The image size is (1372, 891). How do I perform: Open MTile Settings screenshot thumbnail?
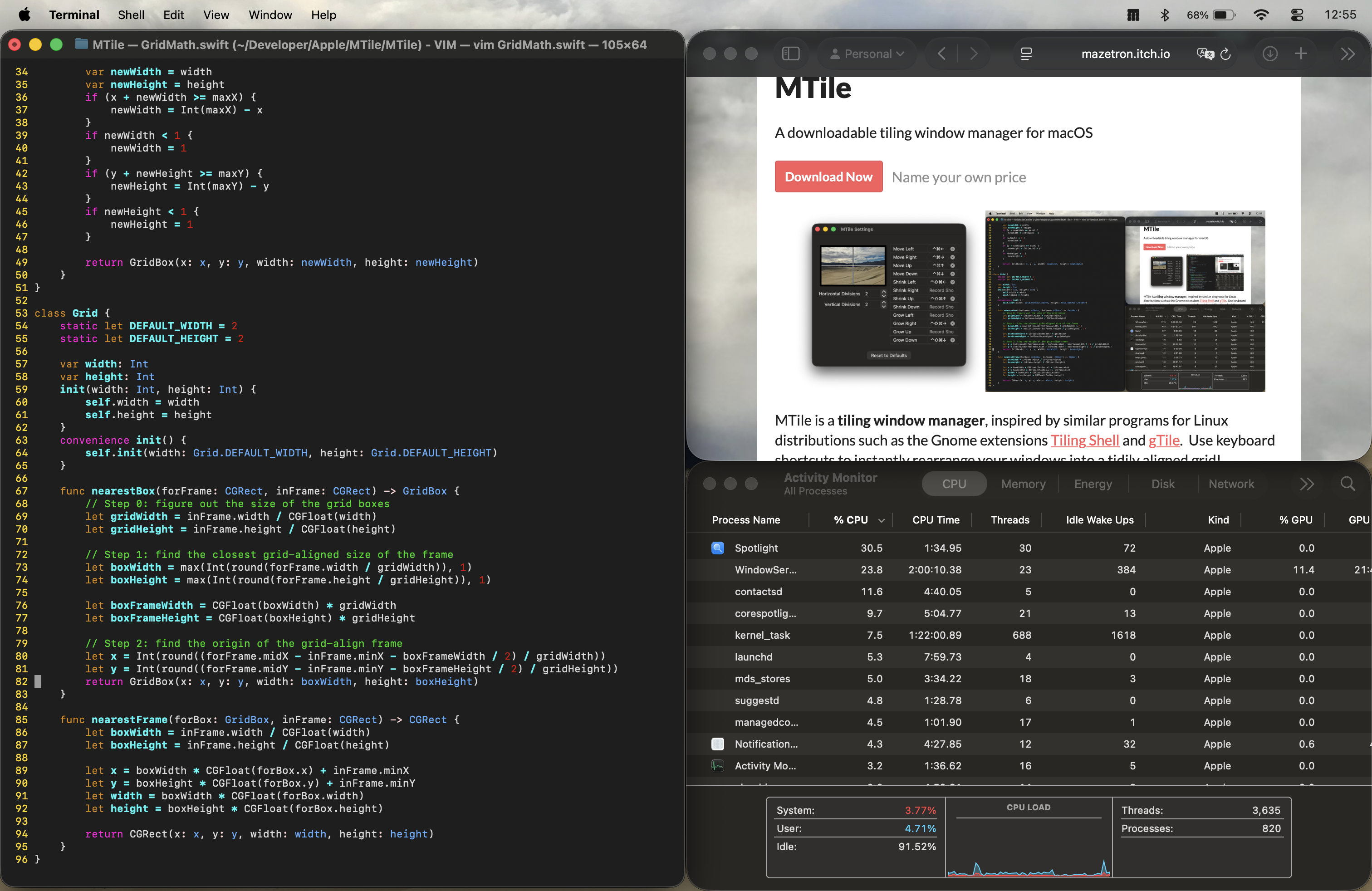(888, 294)
